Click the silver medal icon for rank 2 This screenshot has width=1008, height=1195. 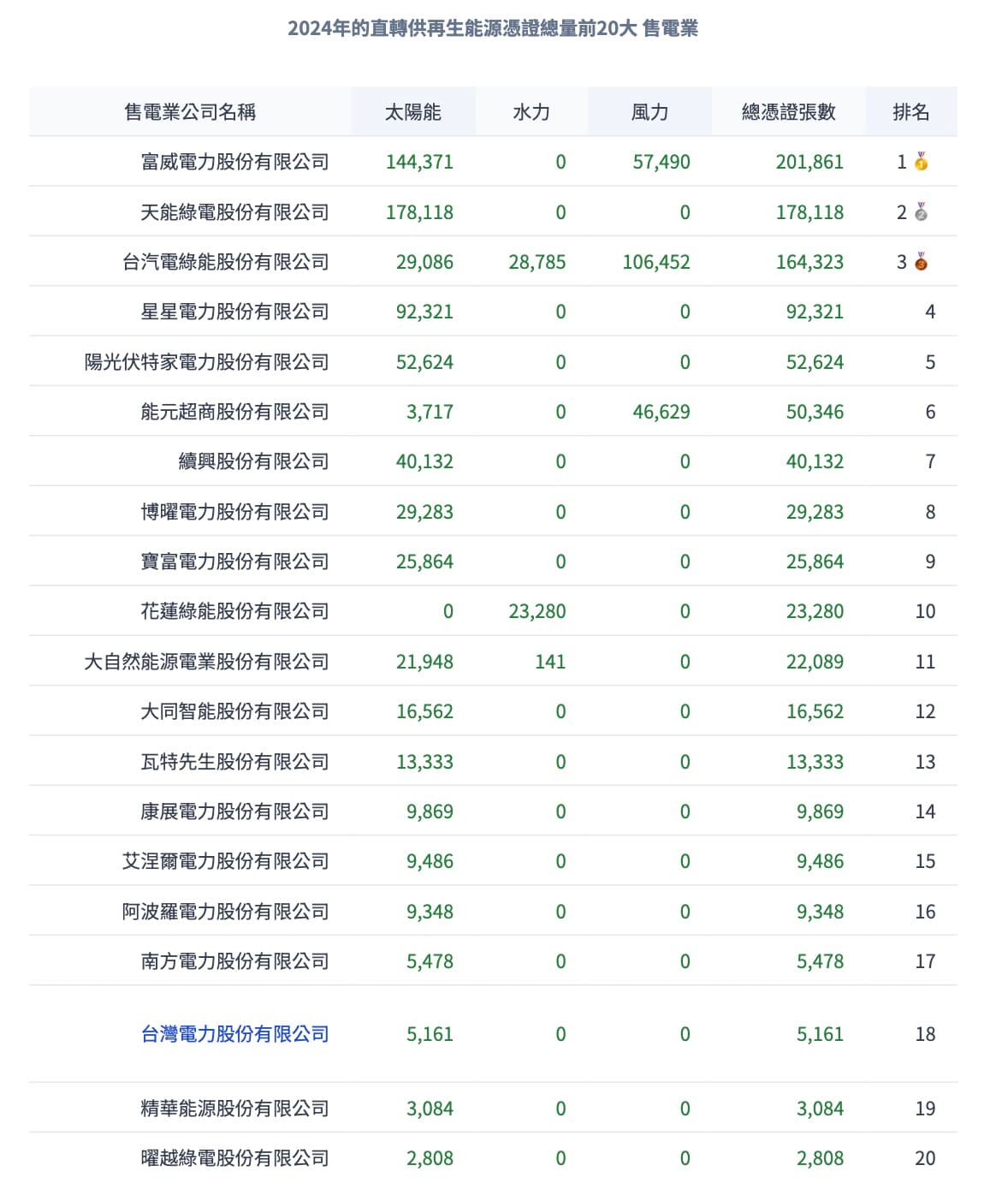coord(921,212)
